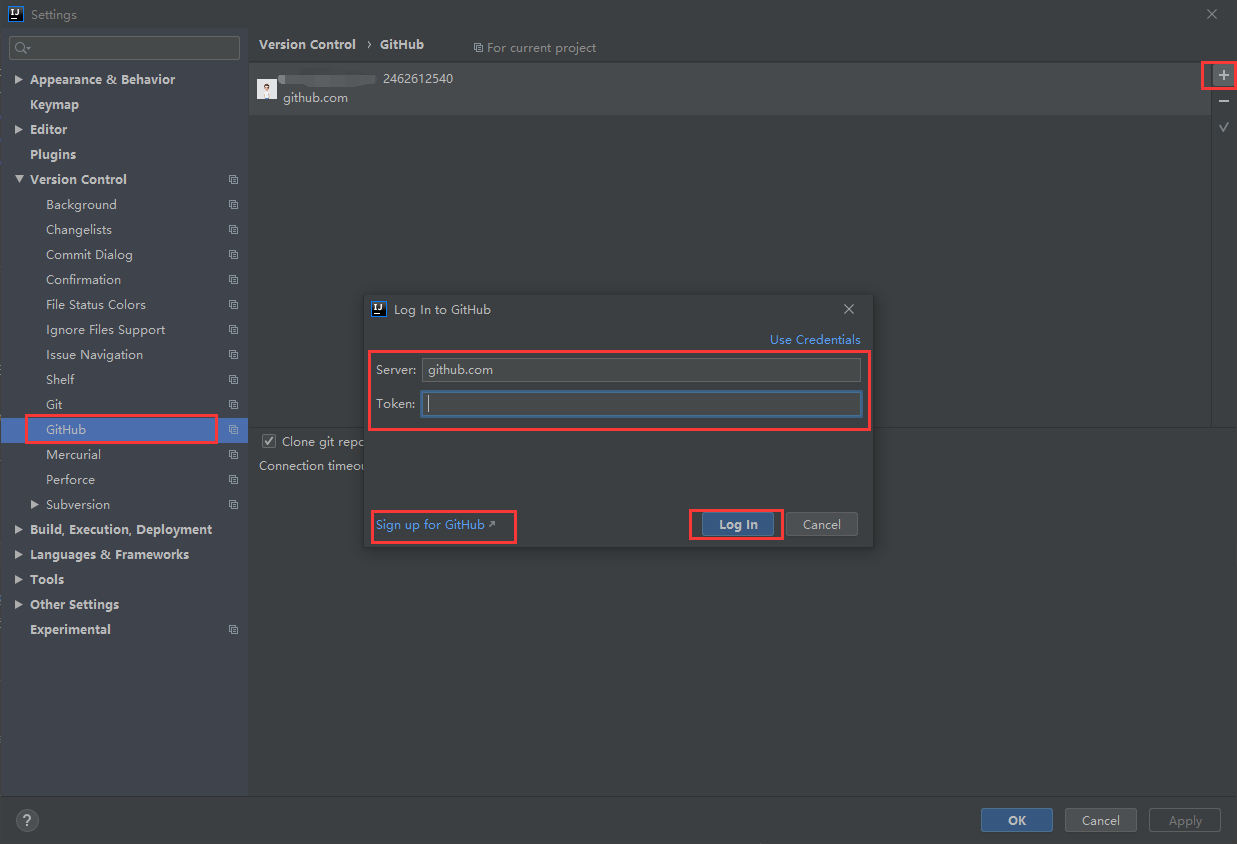
Task: Select Plugins in the settings tree
Action: tap(53, 155)
